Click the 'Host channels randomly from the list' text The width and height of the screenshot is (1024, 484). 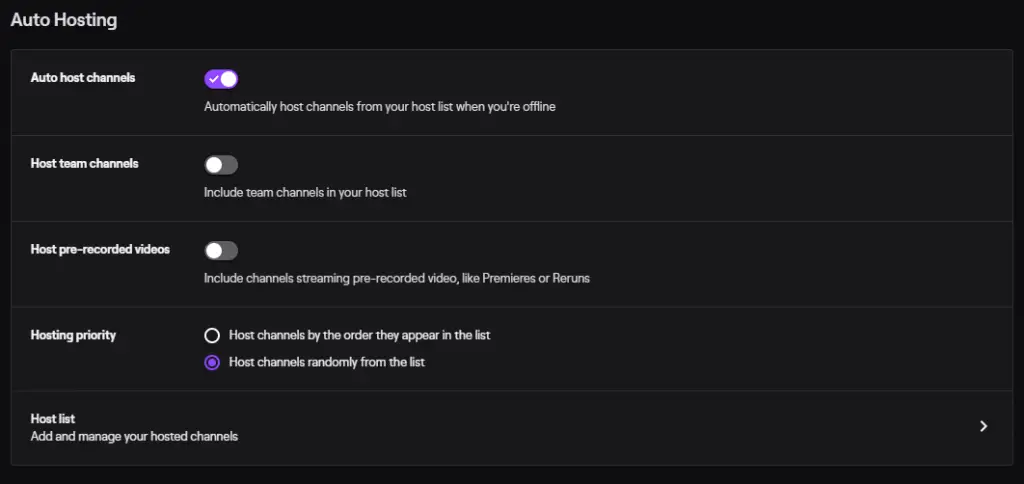tap(327, 362)
